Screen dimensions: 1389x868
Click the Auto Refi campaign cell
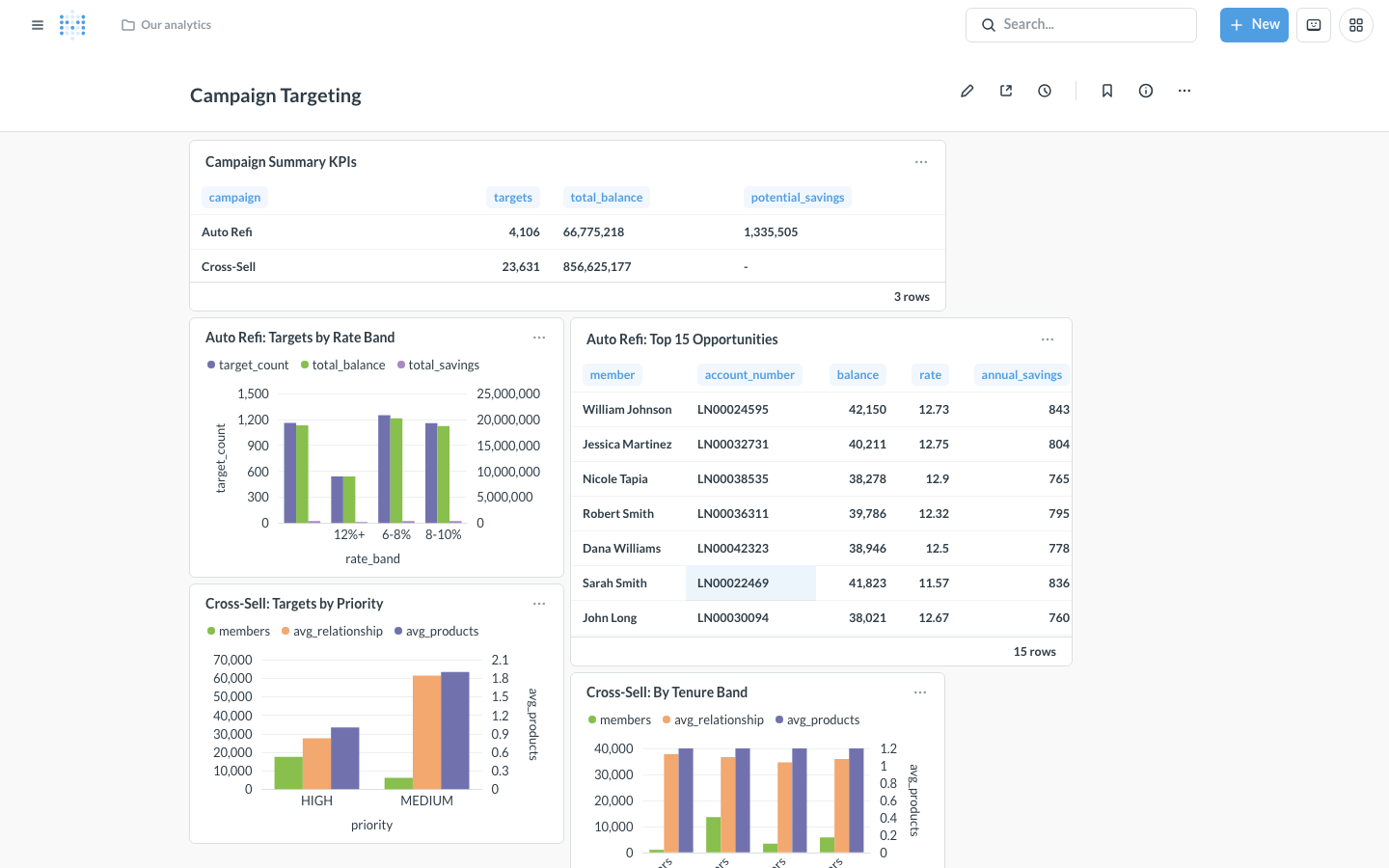tap(227, 232)
